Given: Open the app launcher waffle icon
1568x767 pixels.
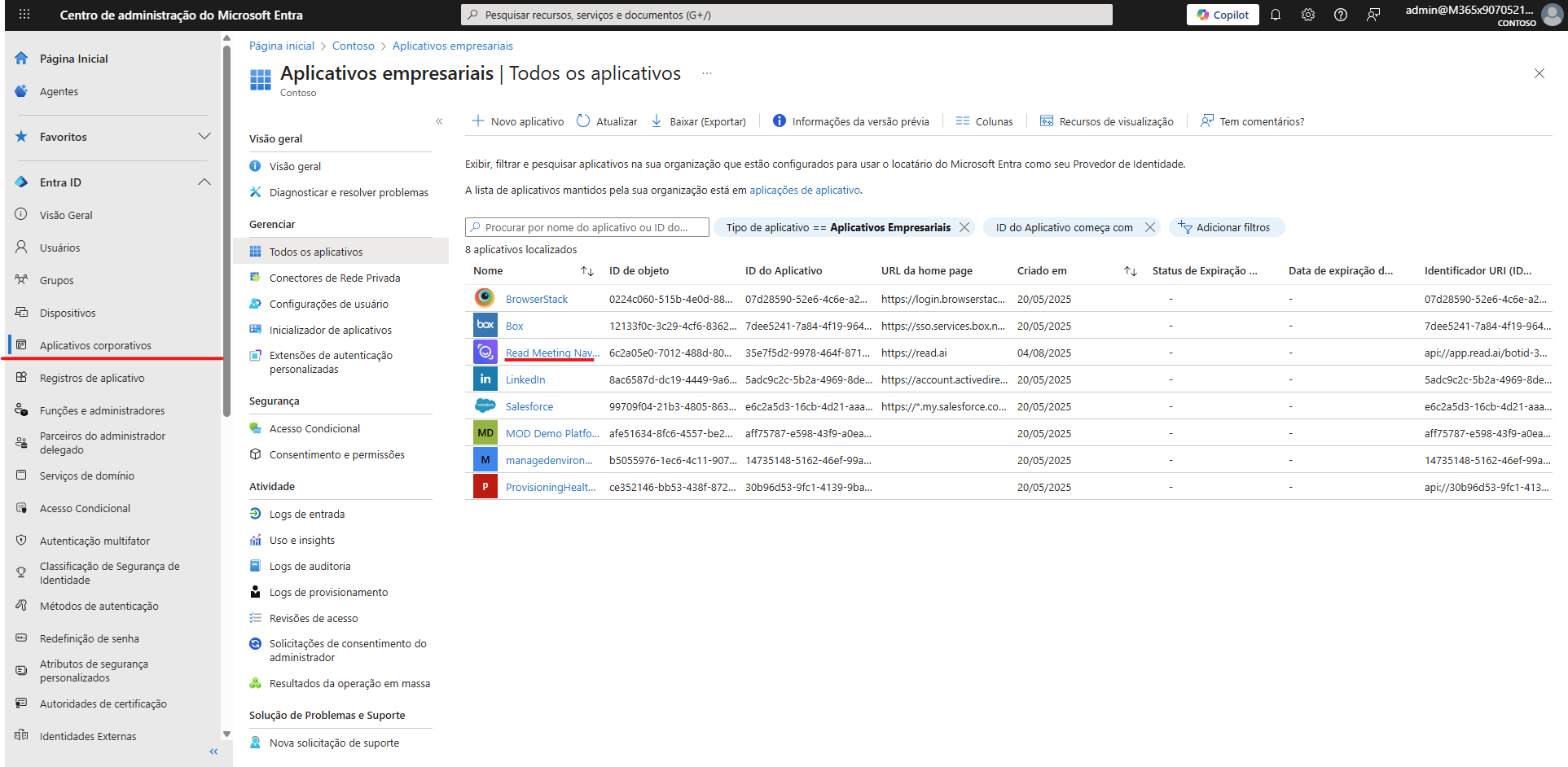Looking at the screenshot, I should pyautogui.click(x=24, y=15).
